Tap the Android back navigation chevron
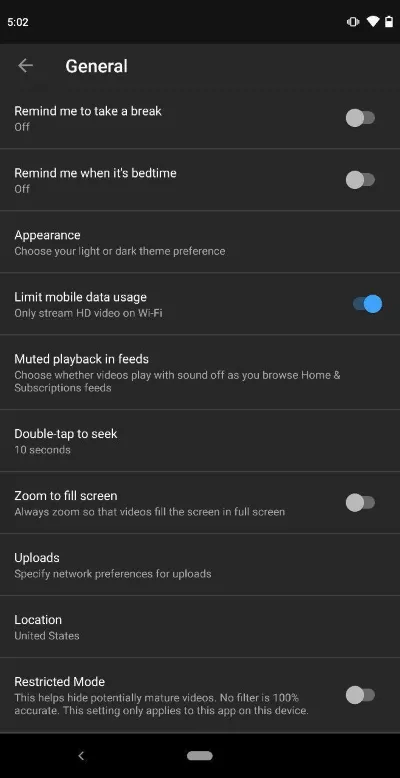This screenshot has width=400, height=778. 81,756
